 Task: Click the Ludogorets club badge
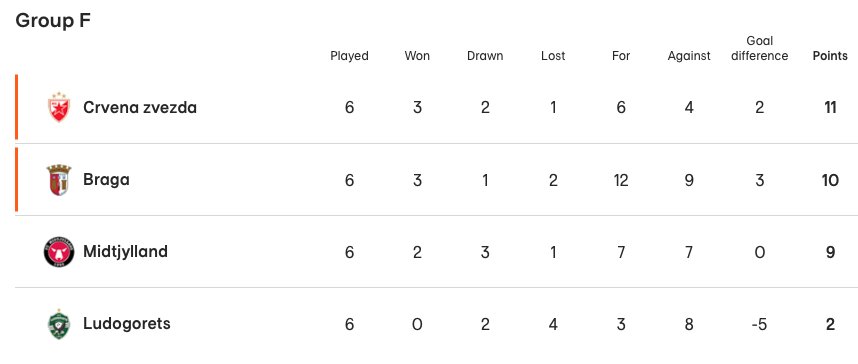point(59,324)
